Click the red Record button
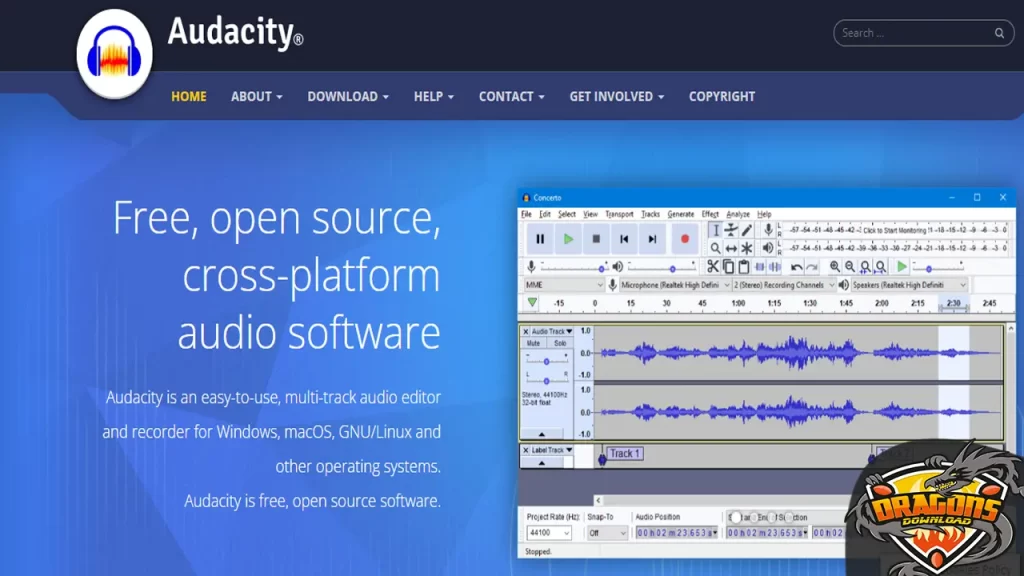Viewport: 1024px width, 576px height. tap(686, 238)
